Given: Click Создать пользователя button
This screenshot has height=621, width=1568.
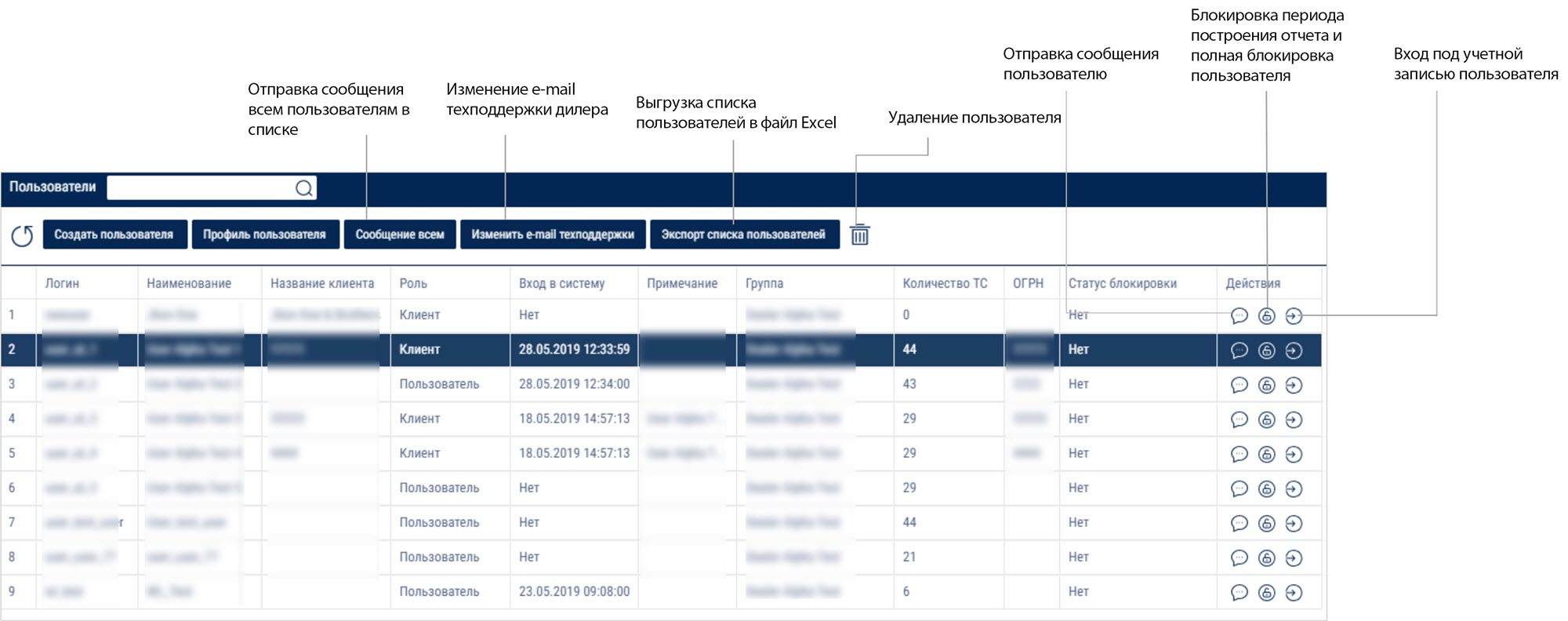Looking at the screenshot, I should click(114, 234).
